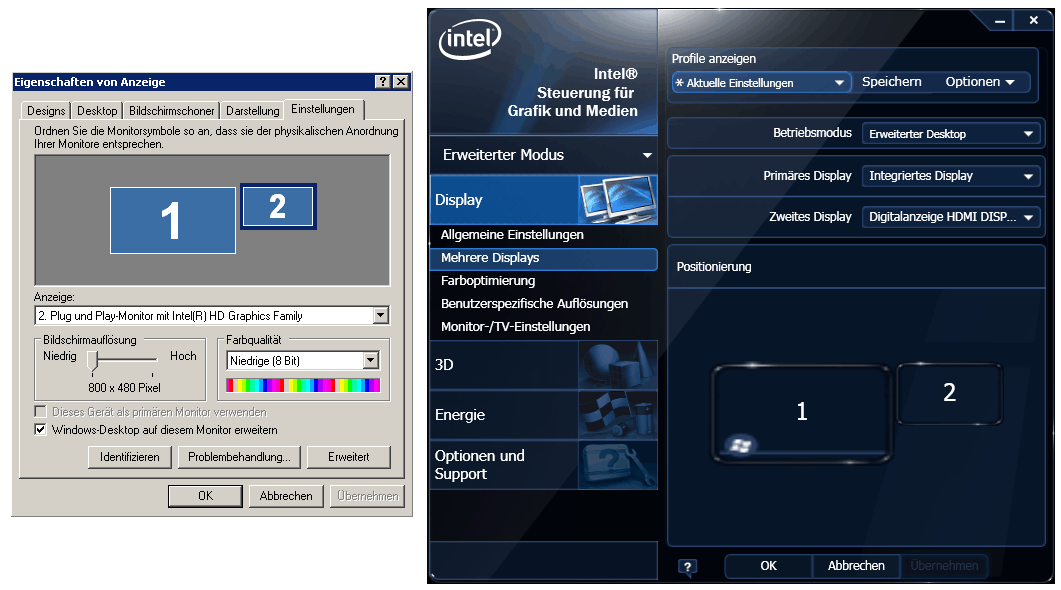This screenshot has height=590, width=1061.
Task: Click the Identifizieren button
Action: coord(130,457)
